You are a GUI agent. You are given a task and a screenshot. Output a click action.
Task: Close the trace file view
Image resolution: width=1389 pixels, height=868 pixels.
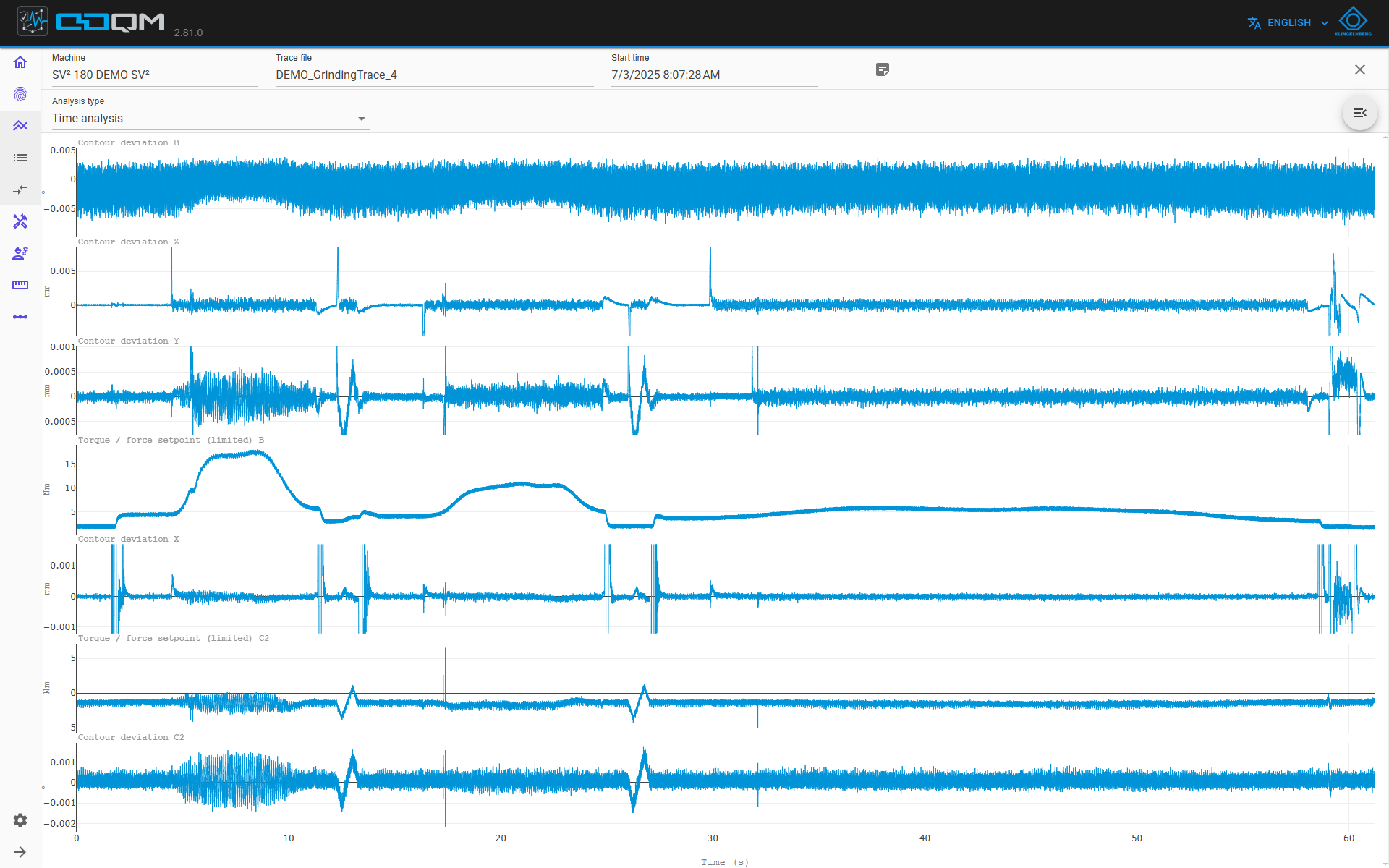tap(1360, 69)
